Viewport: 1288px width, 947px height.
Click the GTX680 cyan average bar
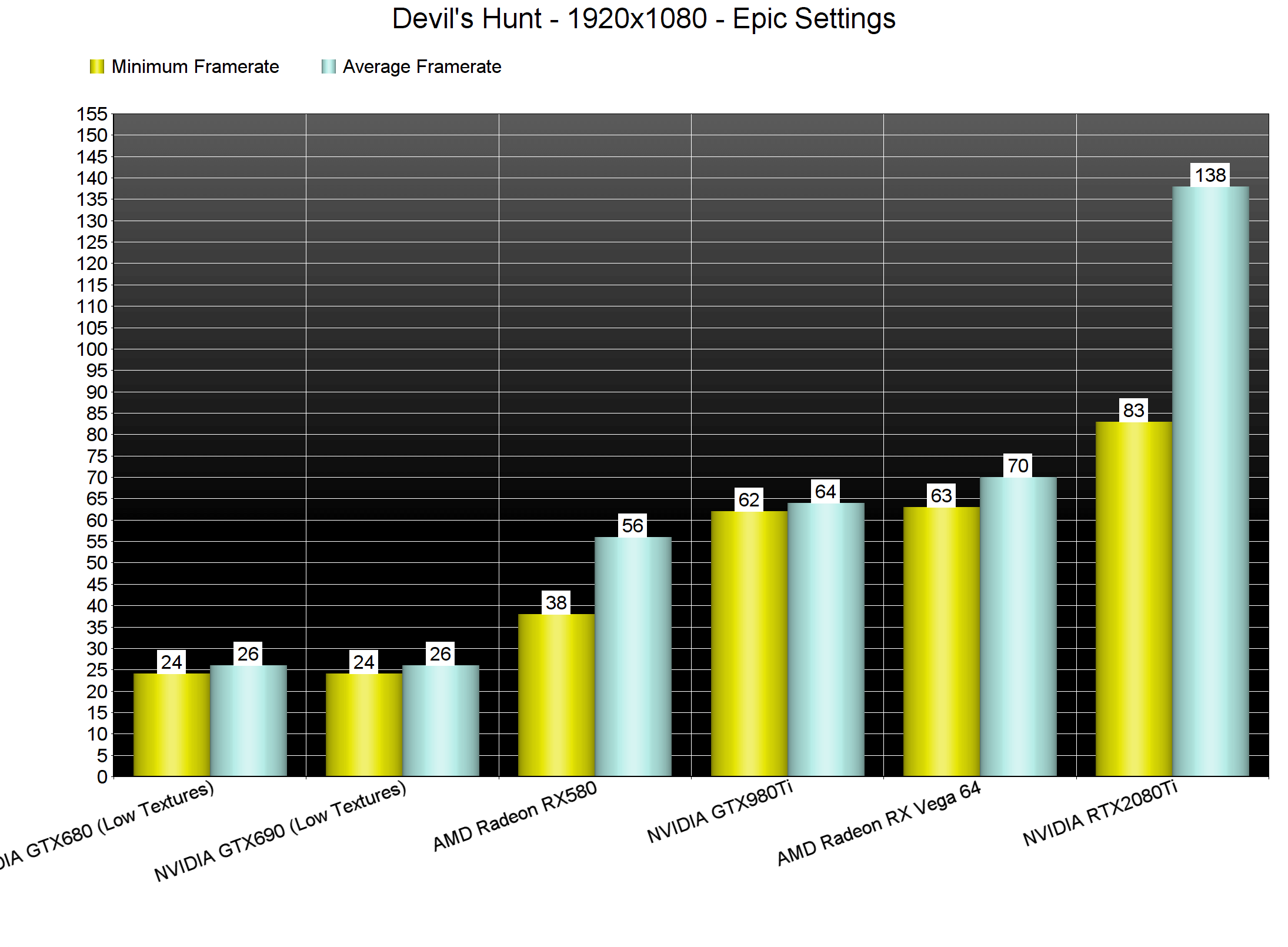248,721
